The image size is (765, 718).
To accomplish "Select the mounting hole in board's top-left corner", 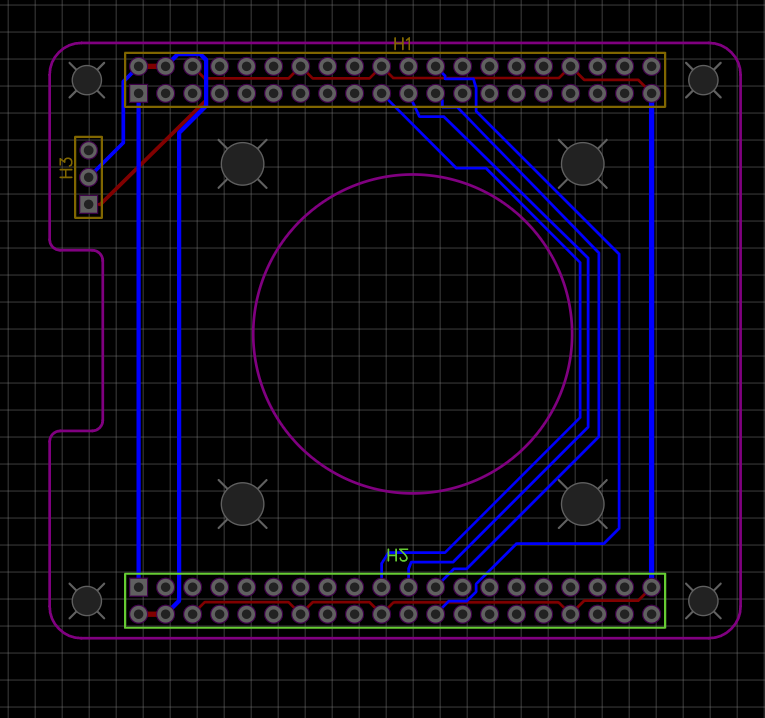I will (x=87, y=80).
